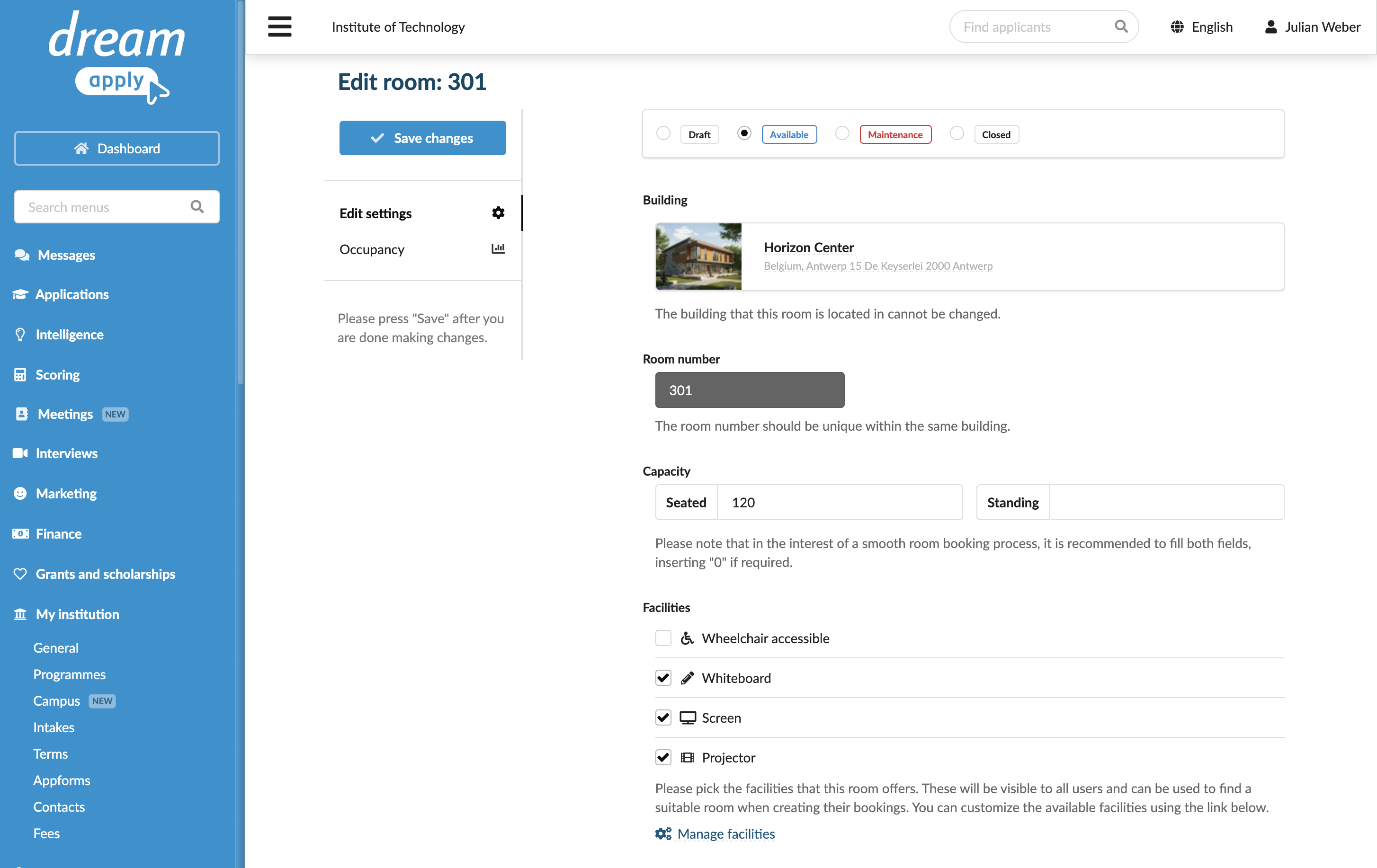Open the Contacts submenu link
1377x868 pixels.
point(59,807)
